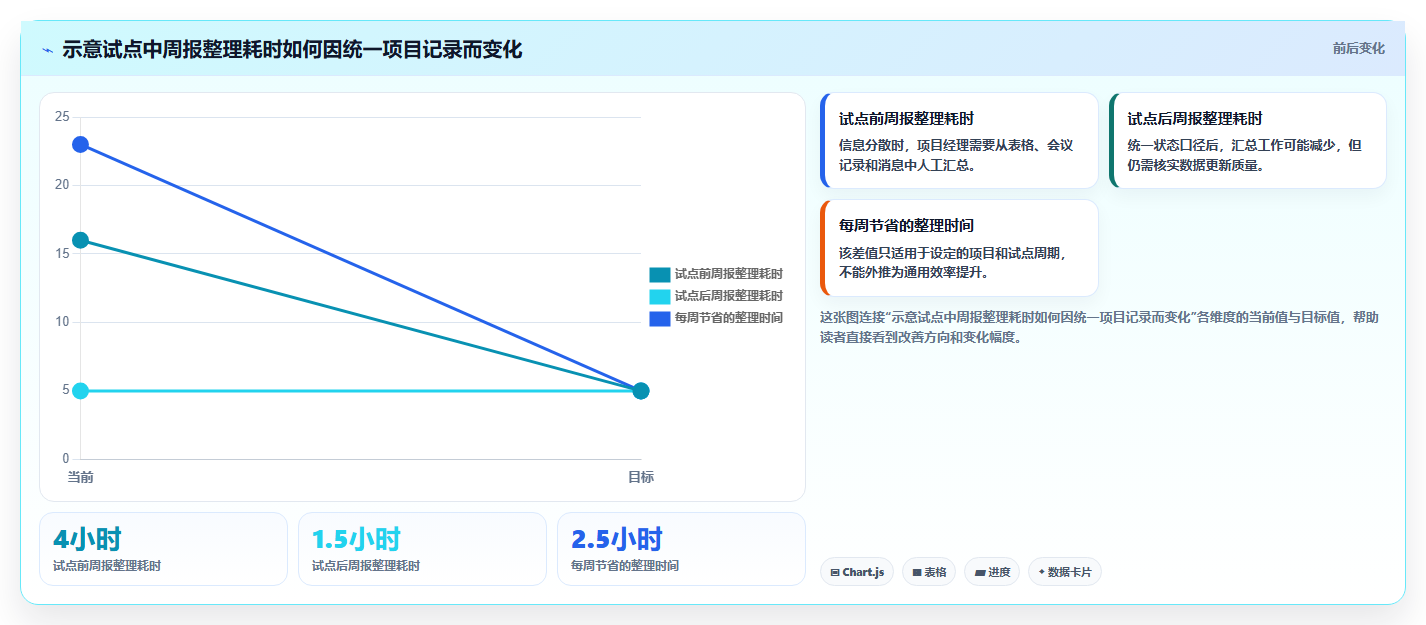Screen dimensions: 1426x625
Task: Click legend label 每周节省的整理时间
Action: 728,318
